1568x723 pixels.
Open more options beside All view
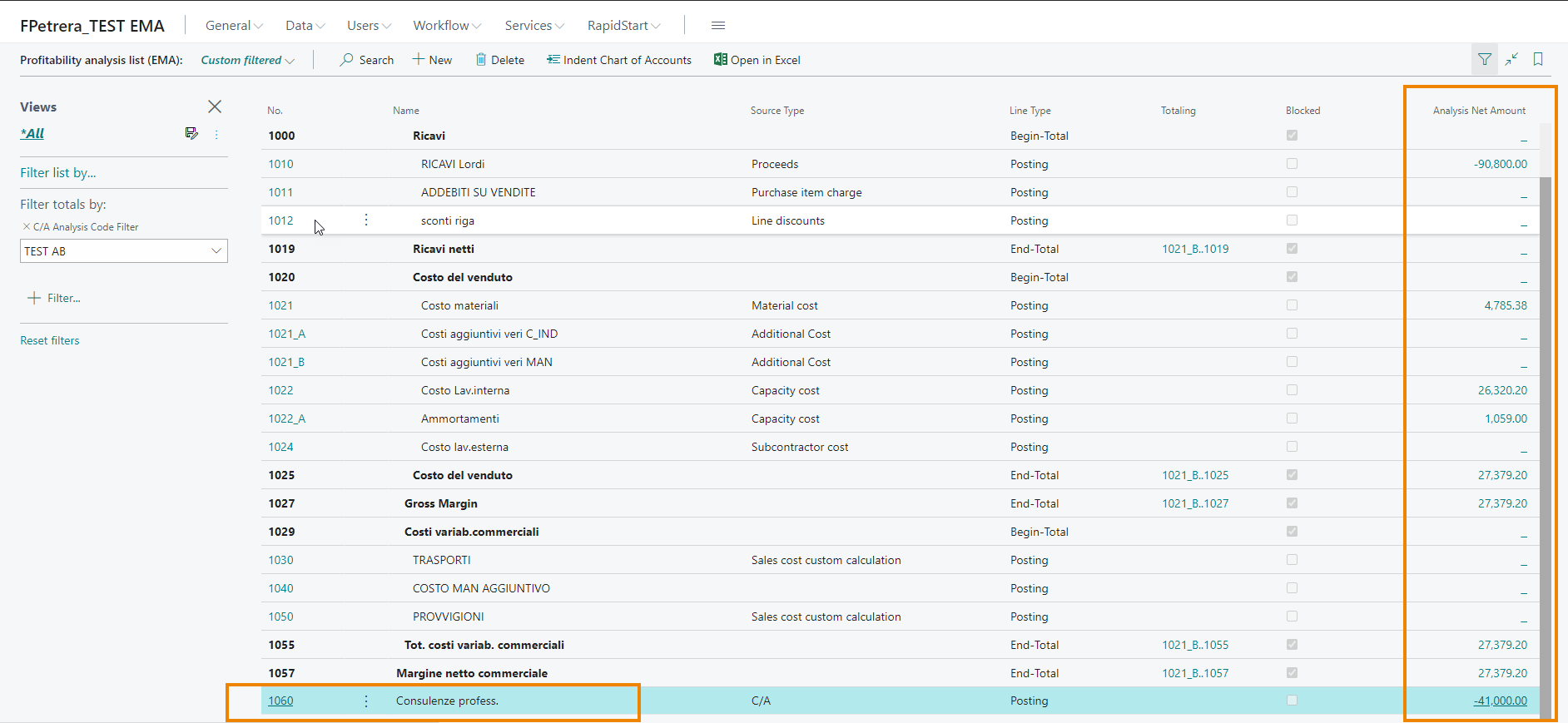[216, 134]
